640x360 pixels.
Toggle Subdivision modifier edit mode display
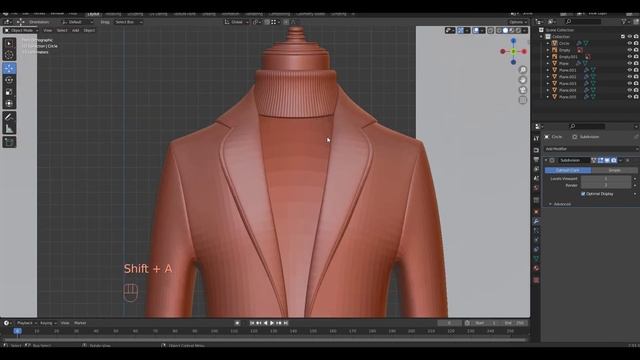pos(600,160)
